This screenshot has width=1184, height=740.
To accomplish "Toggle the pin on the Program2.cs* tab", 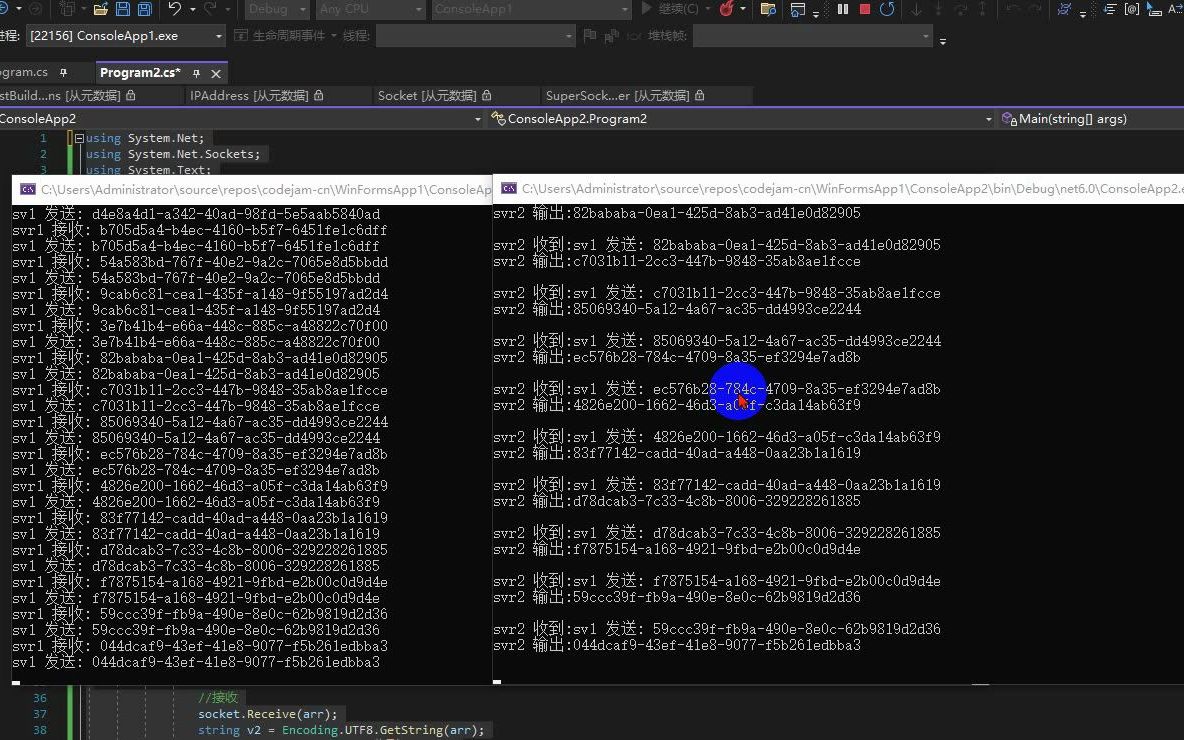I will 198,72.
